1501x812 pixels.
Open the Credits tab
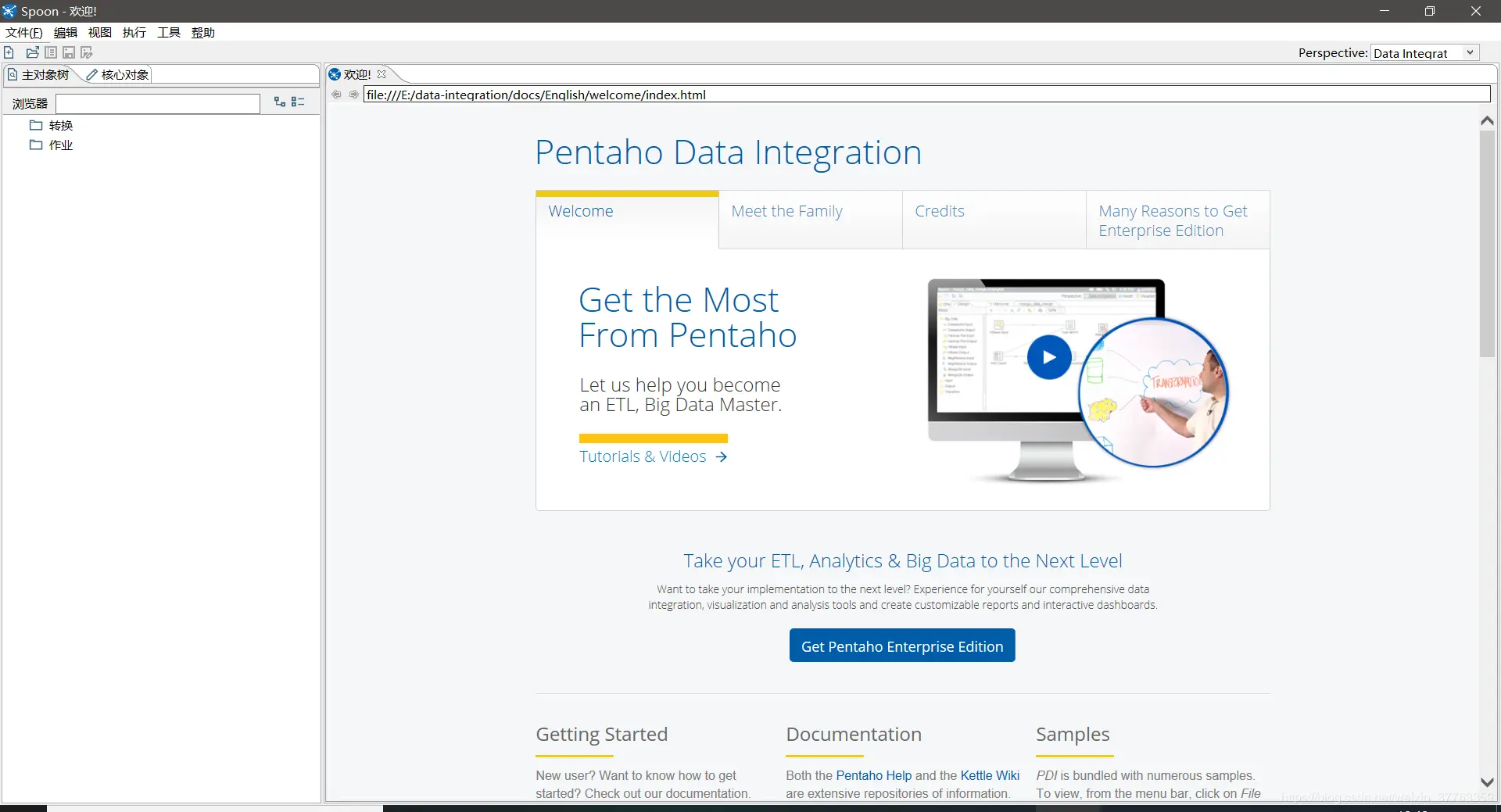[994, 220]
